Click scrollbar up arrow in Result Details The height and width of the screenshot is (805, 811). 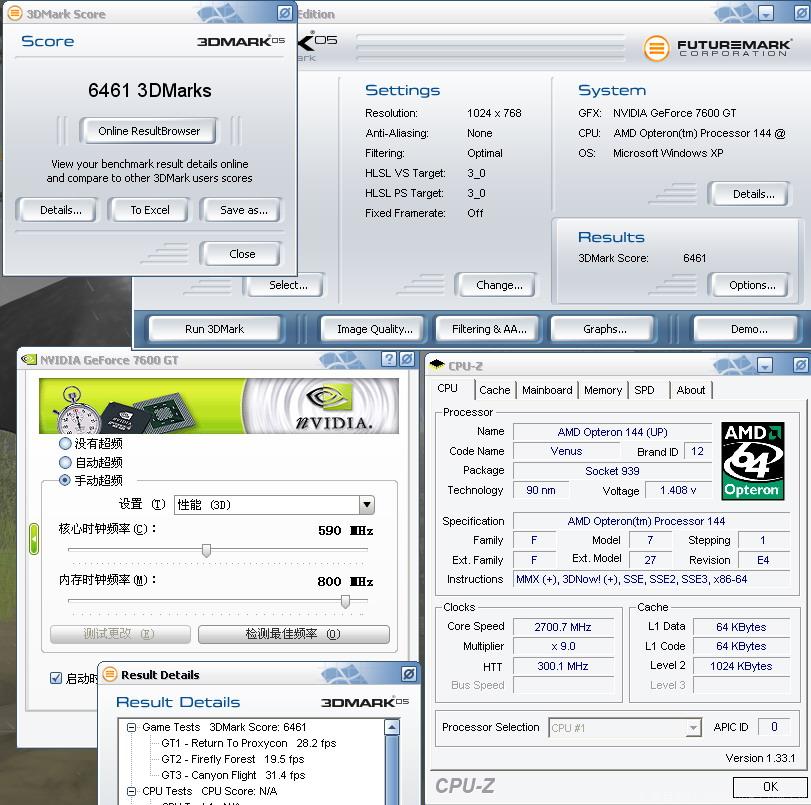pos(392,727)
